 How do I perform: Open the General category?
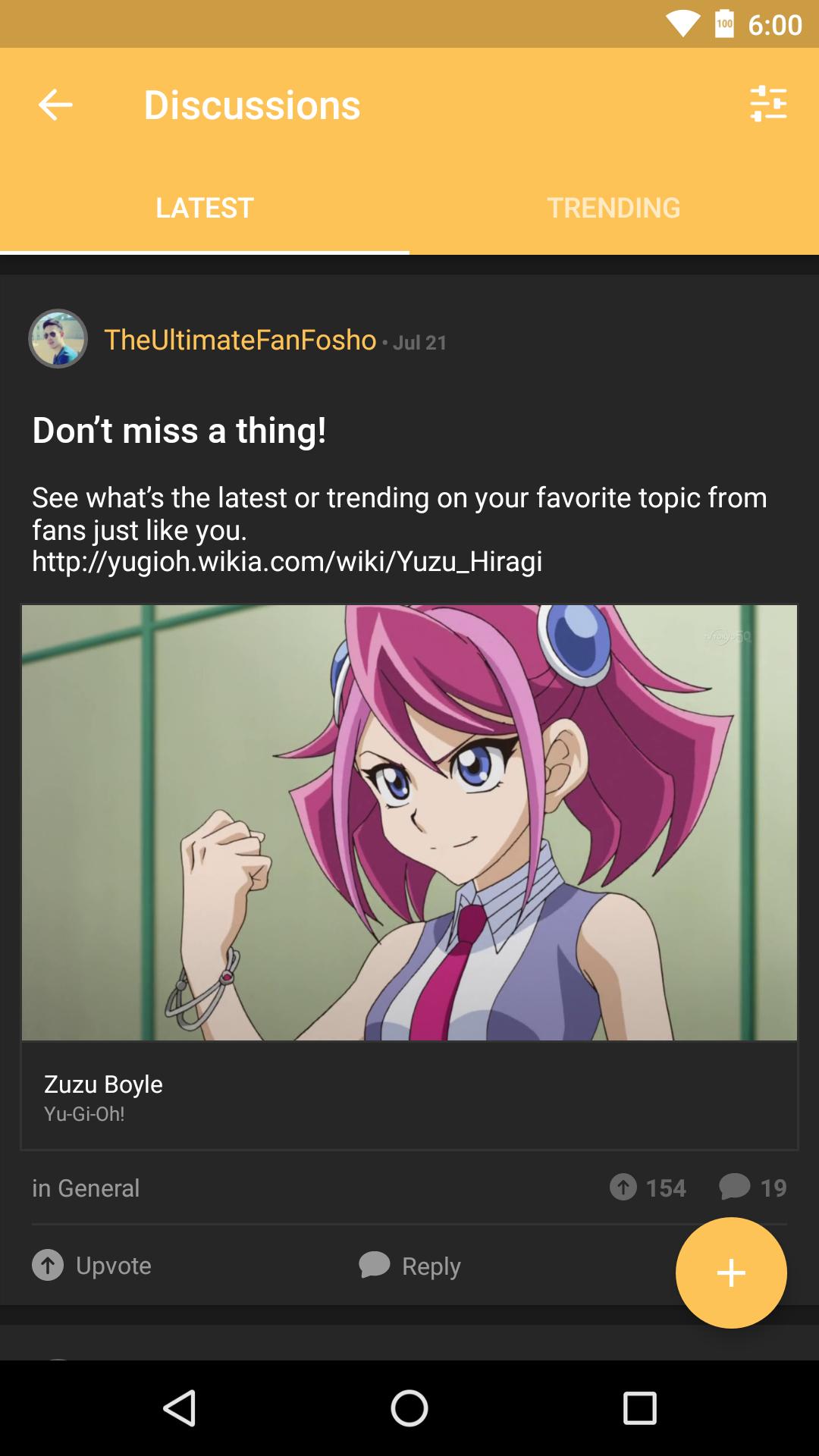tap(86, 1188)
